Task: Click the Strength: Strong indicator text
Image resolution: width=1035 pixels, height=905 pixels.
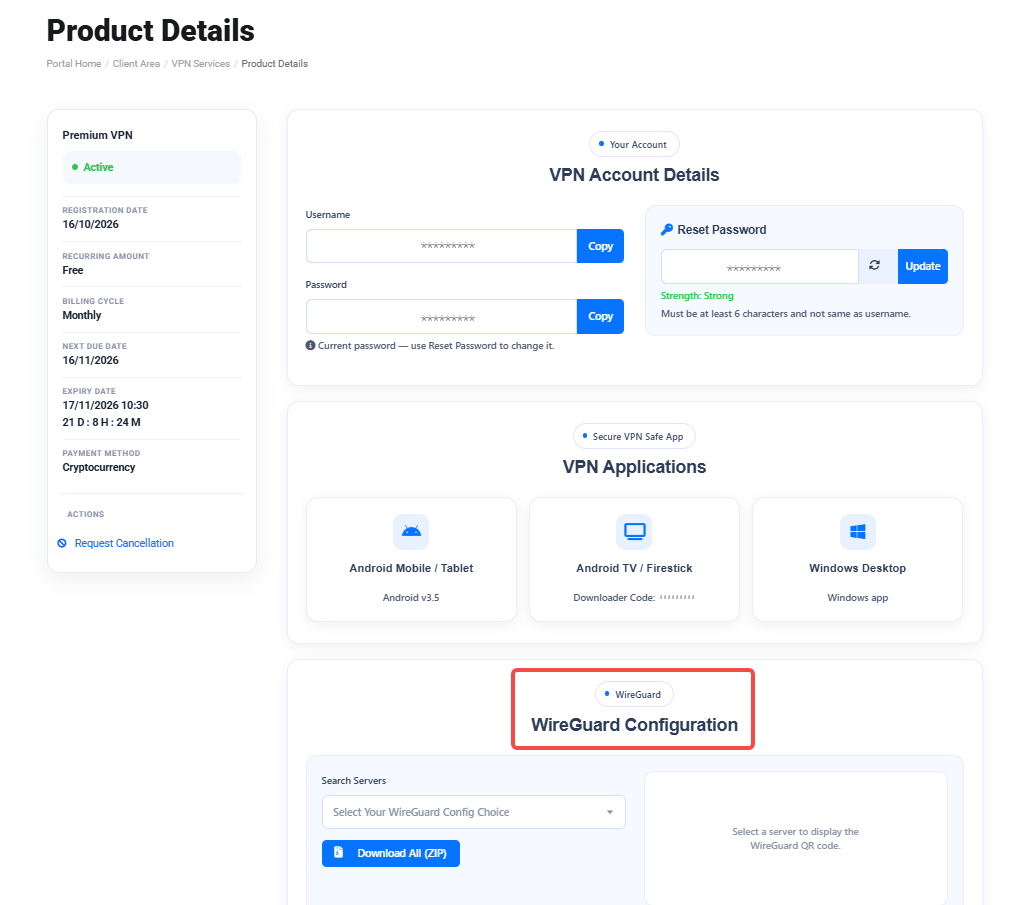Action: pyautogui.click(x=697, y=296)
